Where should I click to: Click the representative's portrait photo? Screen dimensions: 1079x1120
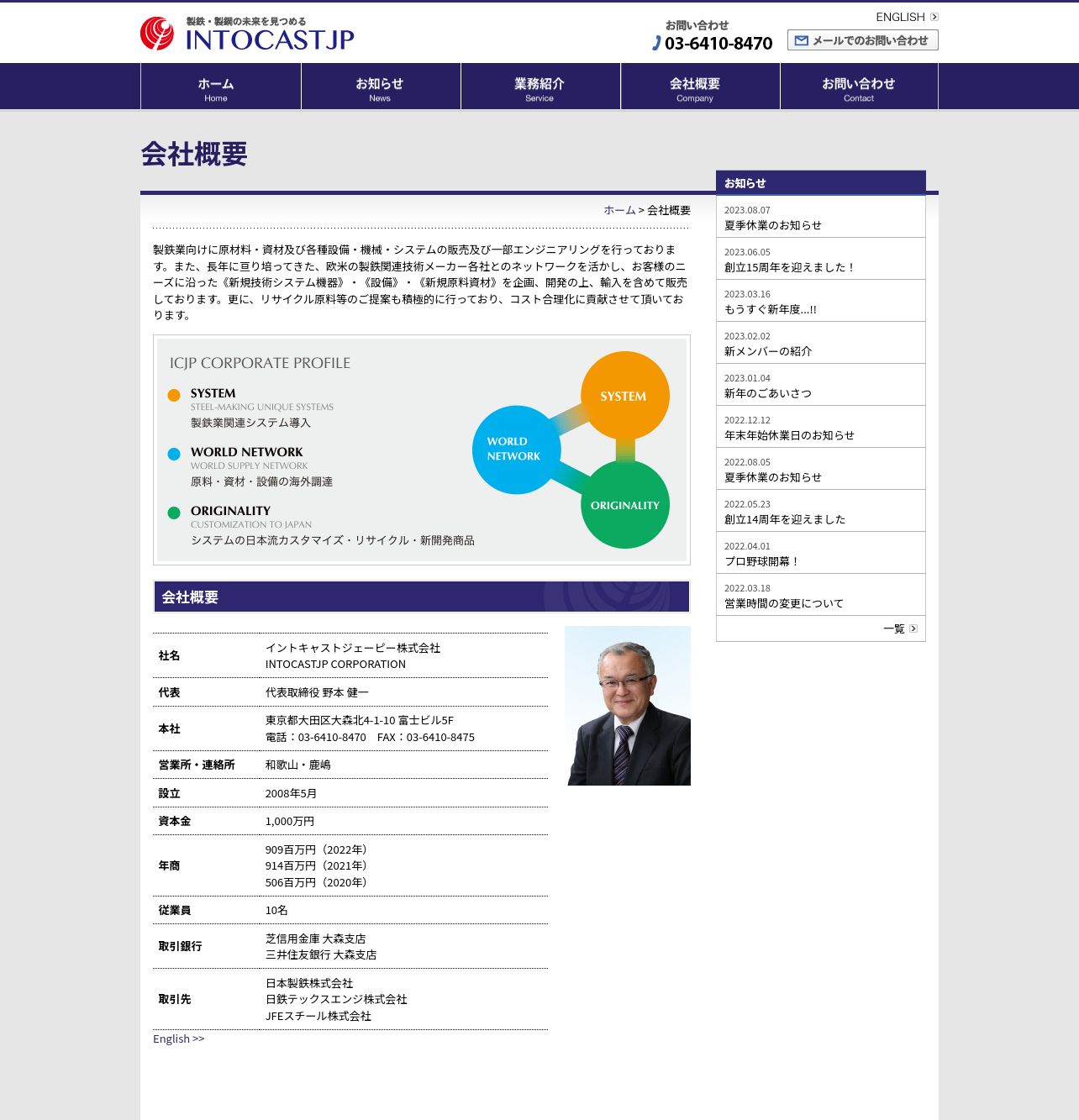click(x=628, y=706)
